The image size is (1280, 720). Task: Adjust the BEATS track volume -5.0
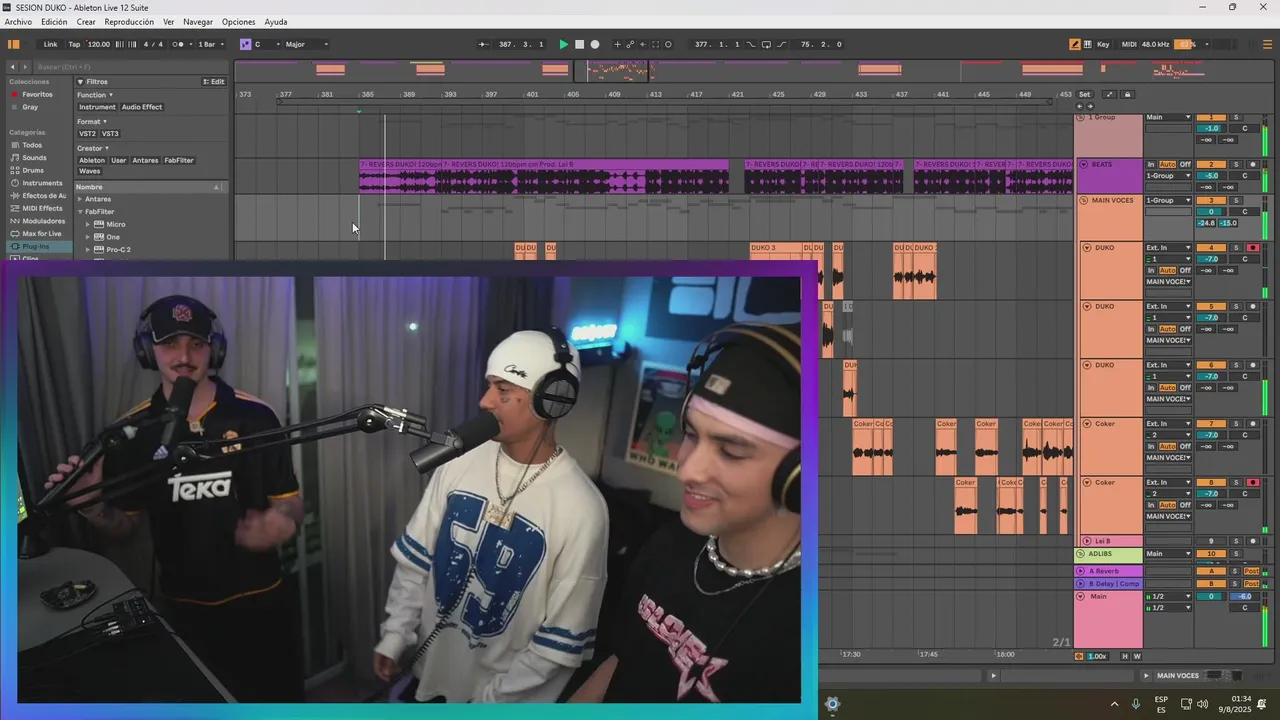(x=1211, y=176)
